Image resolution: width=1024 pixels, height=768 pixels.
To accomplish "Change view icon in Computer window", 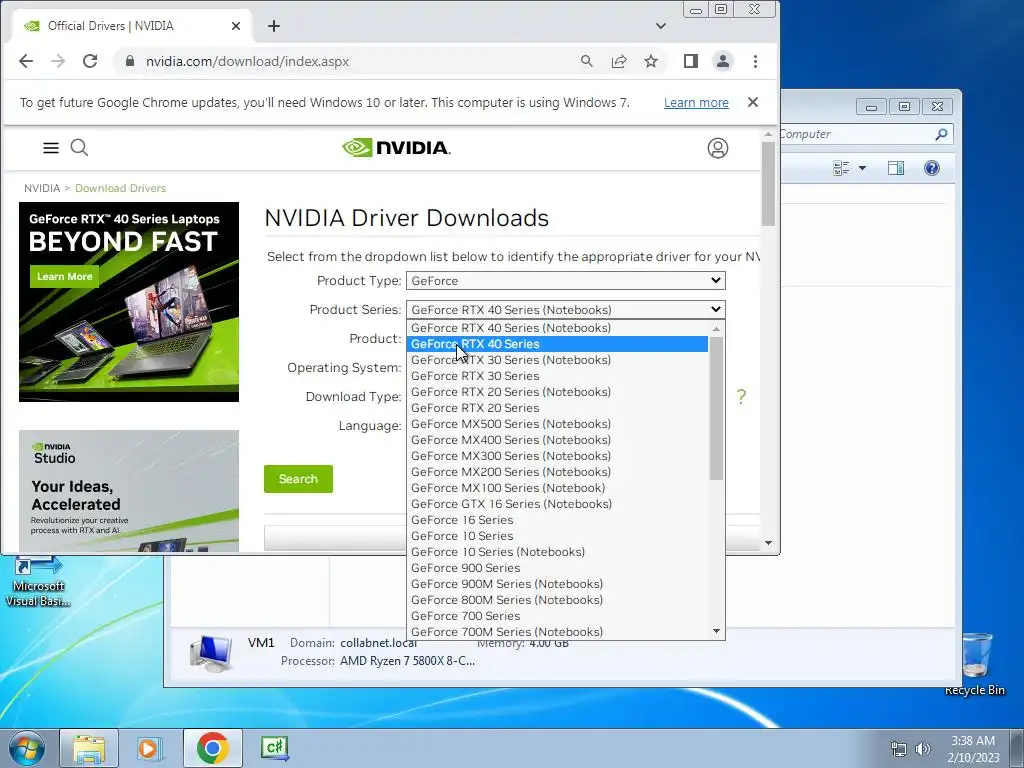I will (842, 168).
